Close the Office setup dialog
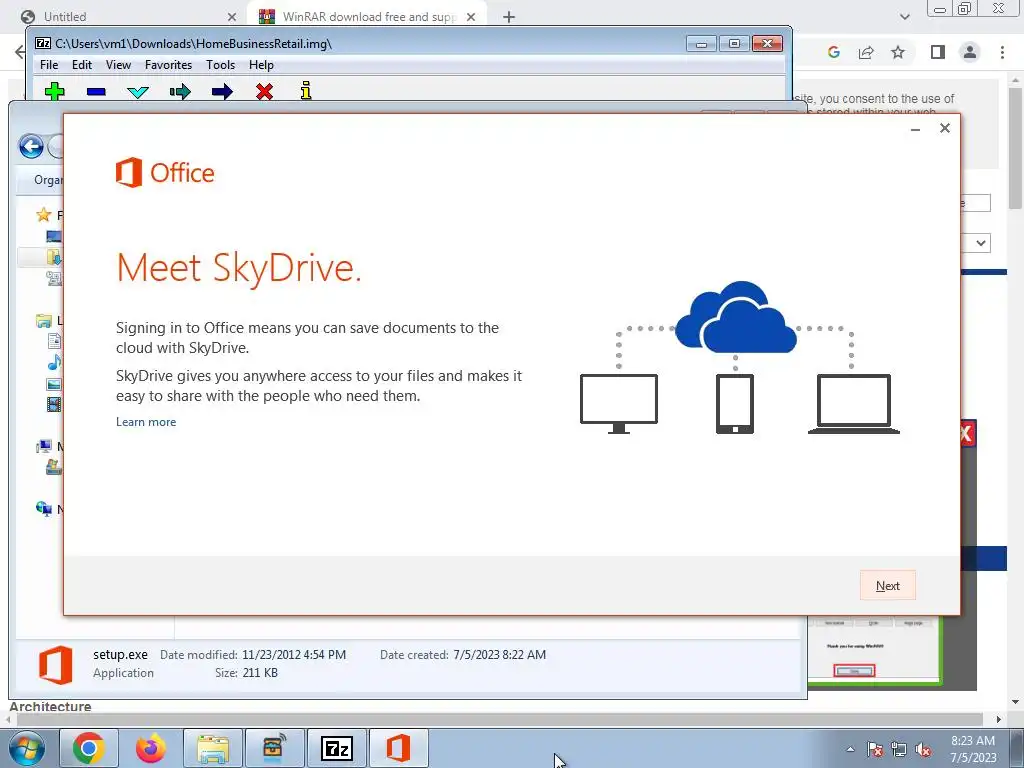This screenshot has height=768, width=1024. (x=944, y=128)
